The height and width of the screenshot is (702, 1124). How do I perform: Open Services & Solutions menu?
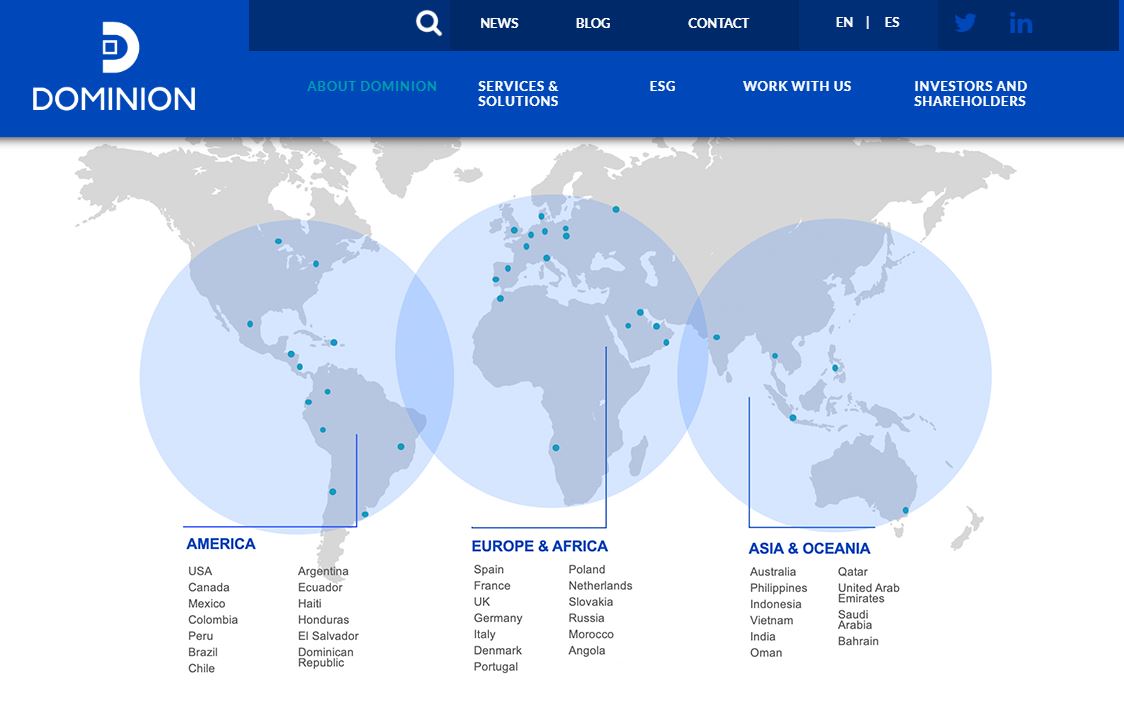518,93
